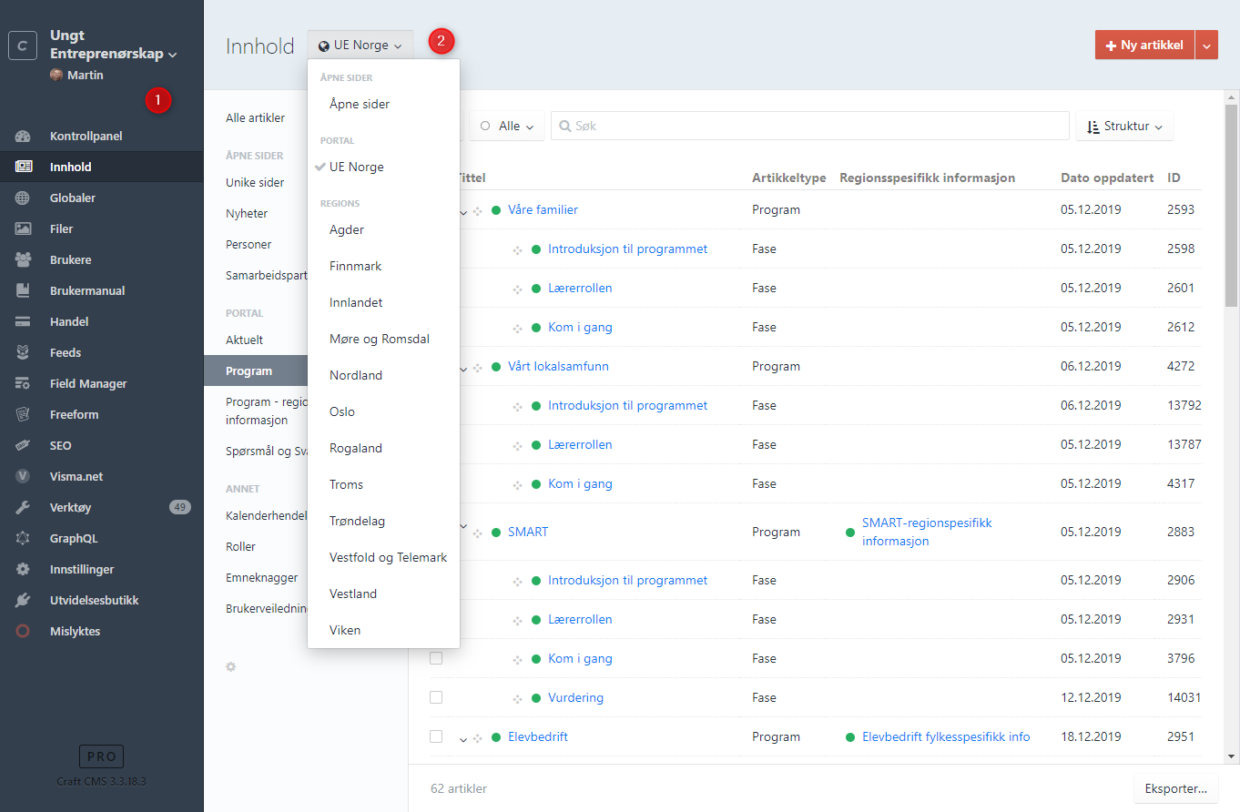
Task: Click into the Søk search field
Action: [x=810, y=127]
